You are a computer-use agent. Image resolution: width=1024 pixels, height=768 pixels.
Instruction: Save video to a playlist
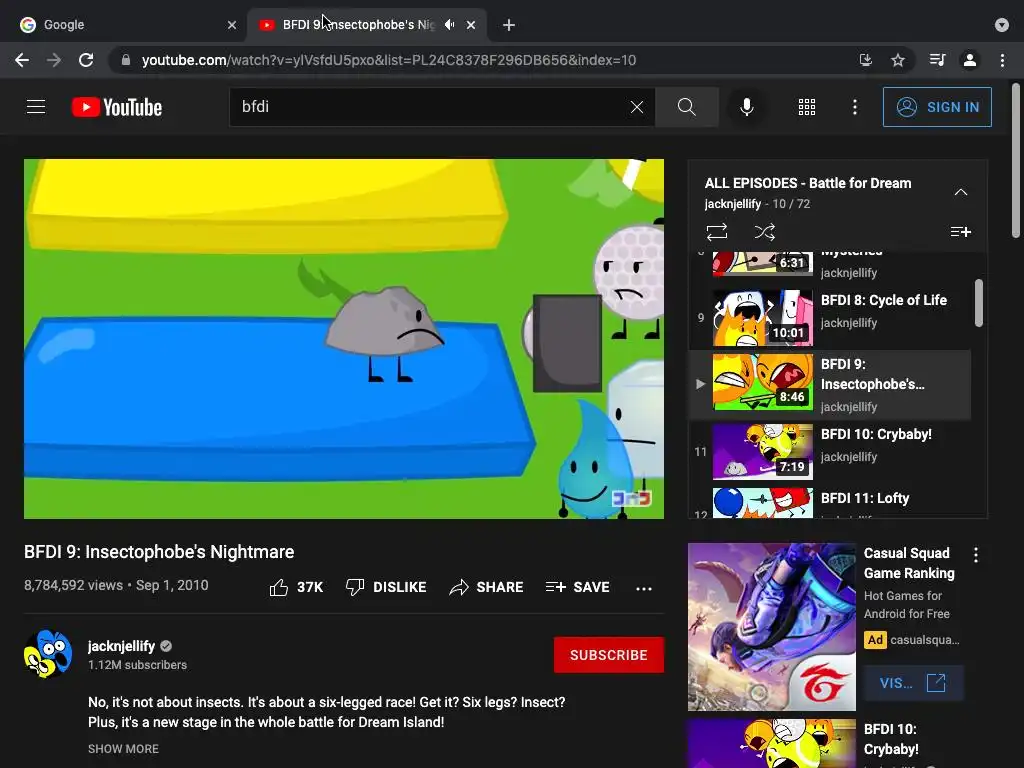tap(577, 587)
